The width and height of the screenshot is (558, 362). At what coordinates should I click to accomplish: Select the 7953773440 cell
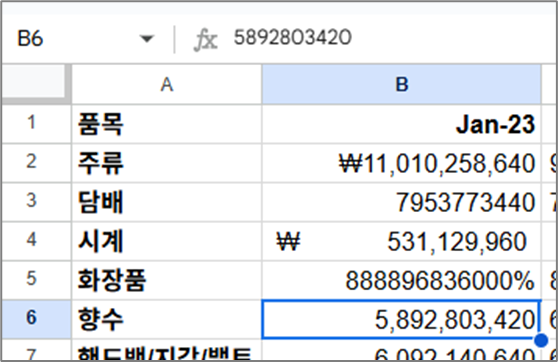pos(401,202)
